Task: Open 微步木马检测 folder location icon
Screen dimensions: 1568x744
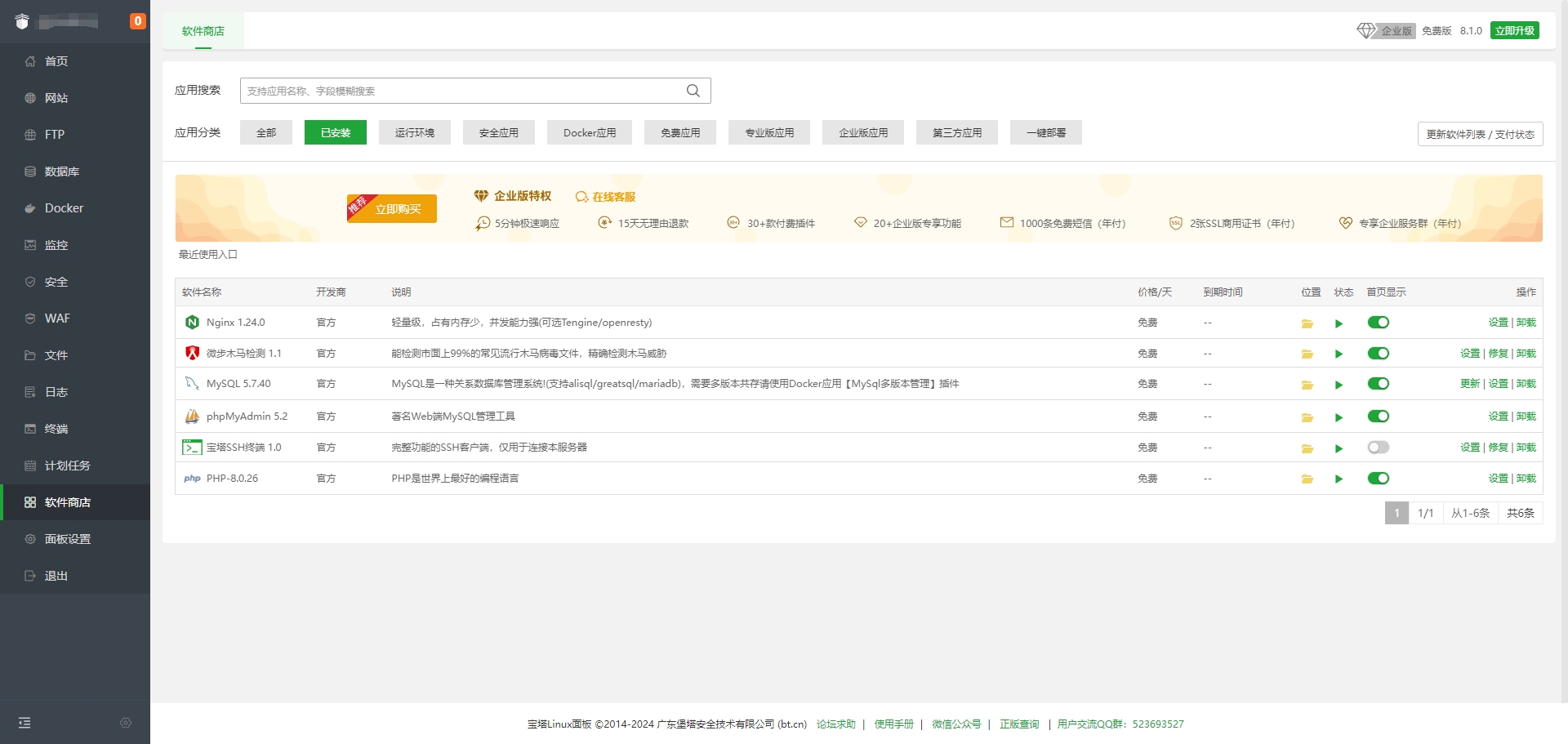Action: point(1307,354)
